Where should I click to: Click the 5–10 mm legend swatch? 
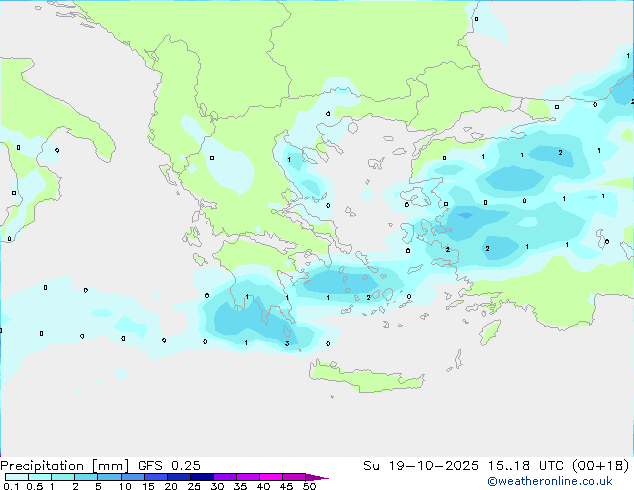110,477
